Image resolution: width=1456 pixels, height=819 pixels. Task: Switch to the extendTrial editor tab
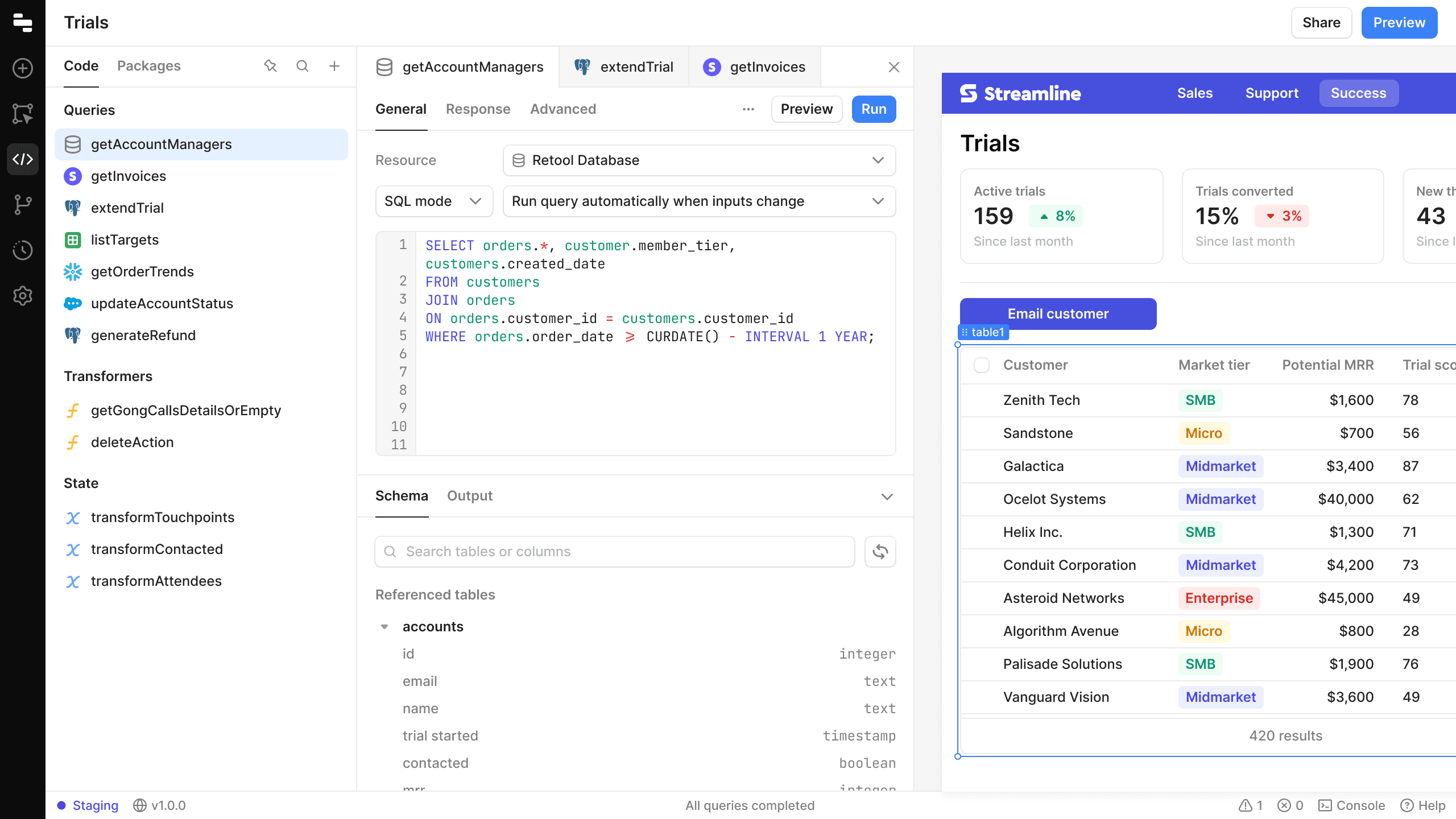click(624, 67)
